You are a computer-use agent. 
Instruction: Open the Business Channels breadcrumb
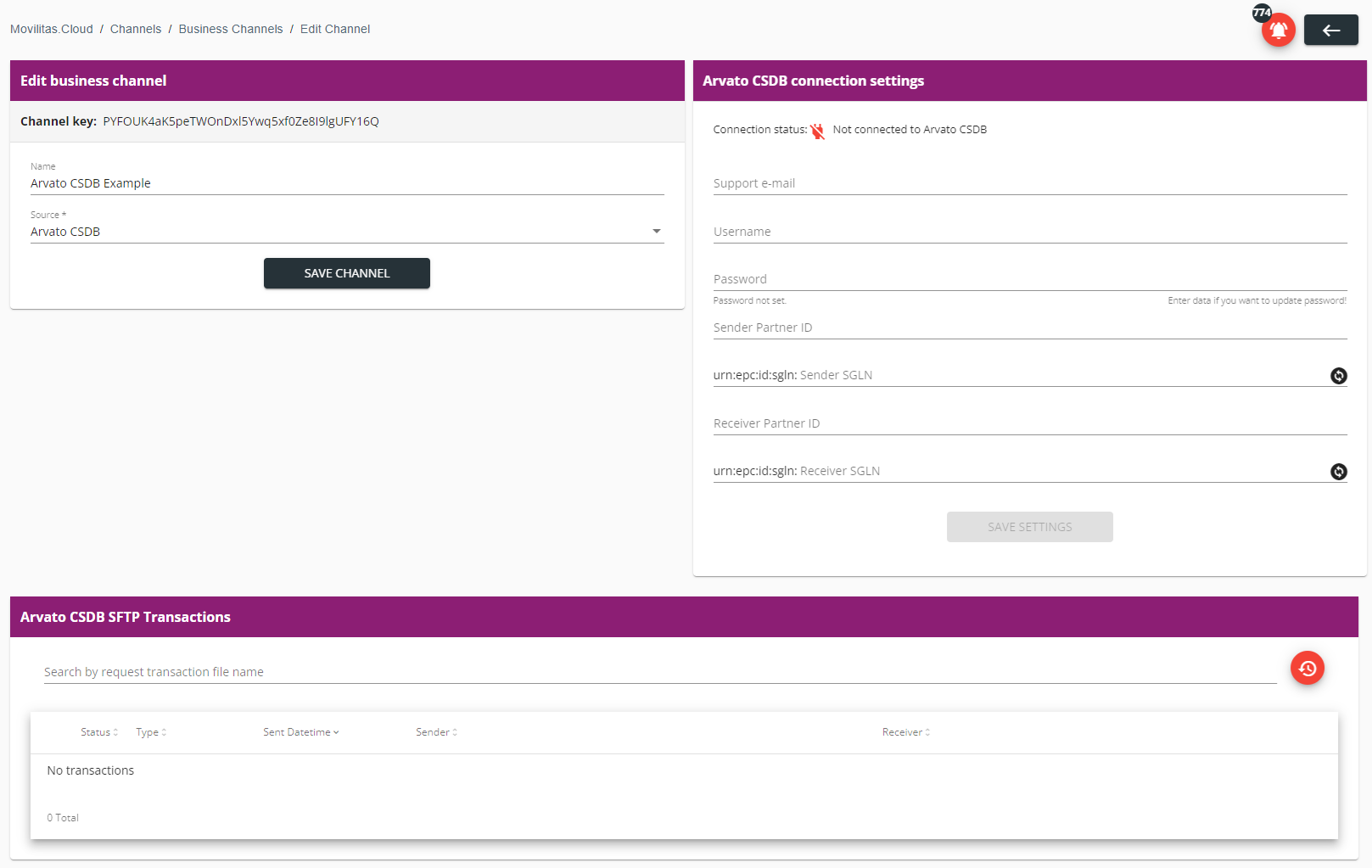tap(231, 29)
